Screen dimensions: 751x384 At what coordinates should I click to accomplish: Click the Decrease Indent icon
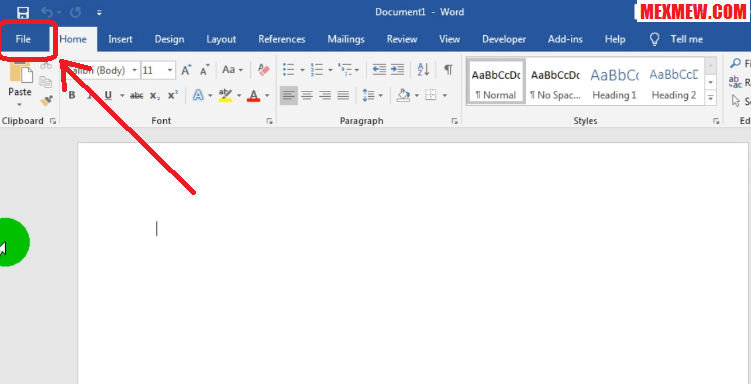(379, 70)
